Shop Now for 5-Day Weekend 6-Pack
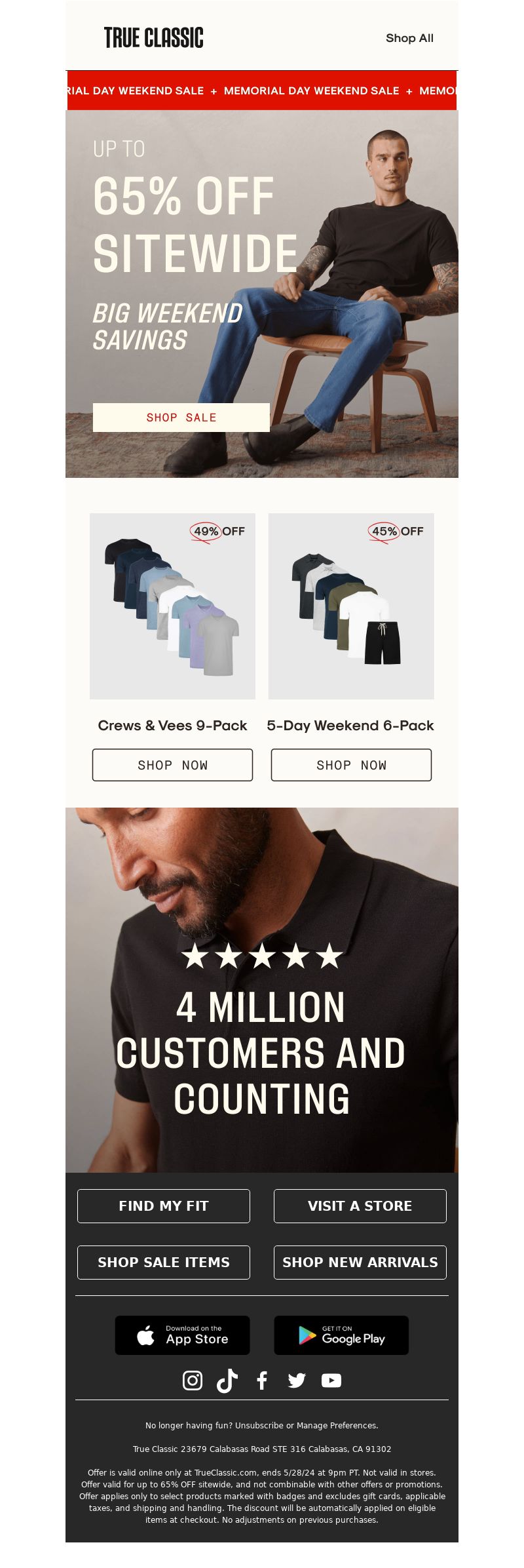 [352, 765]
